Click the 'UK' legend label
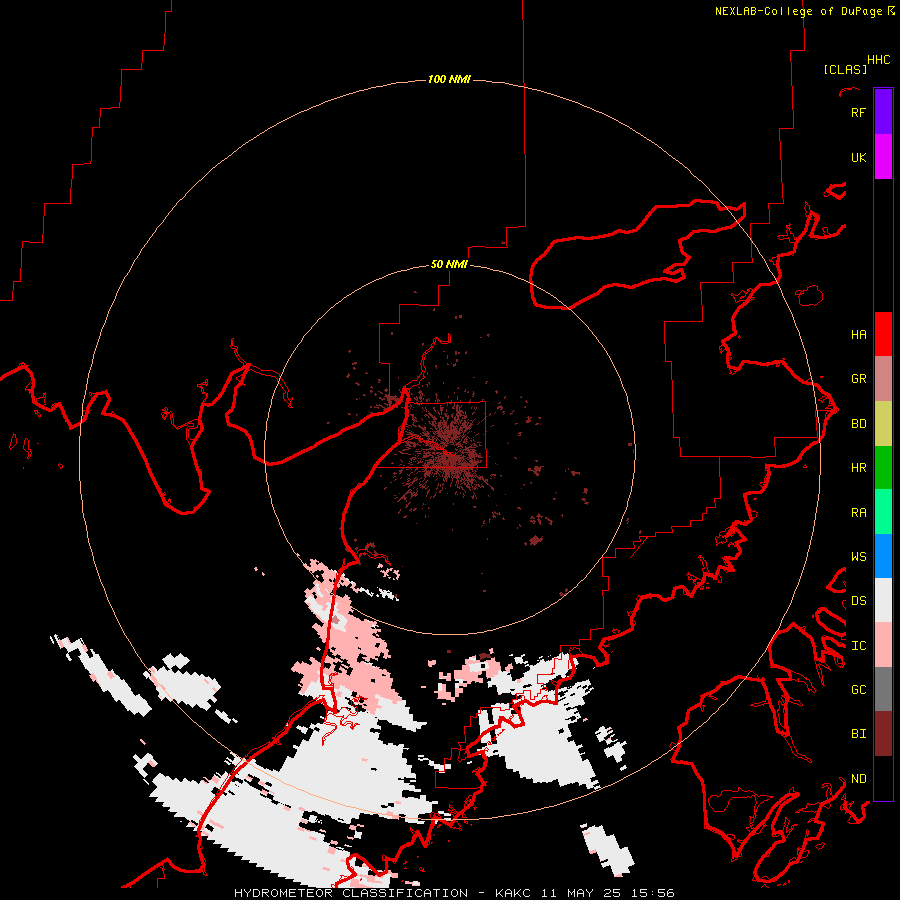Screen dimensions: 900x900 (x=858, y=157)
